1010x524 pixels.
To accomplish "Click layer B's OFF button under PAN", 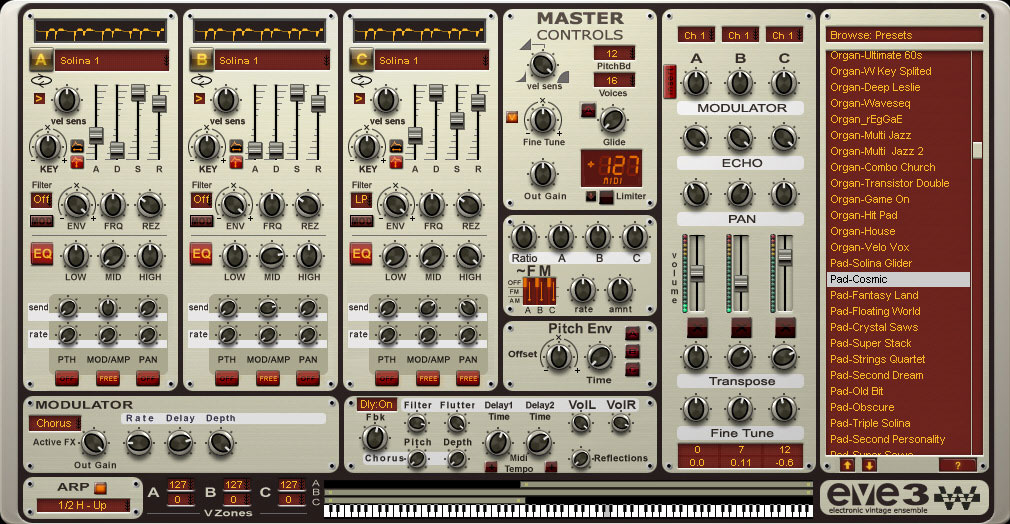I will coord(307,378).
